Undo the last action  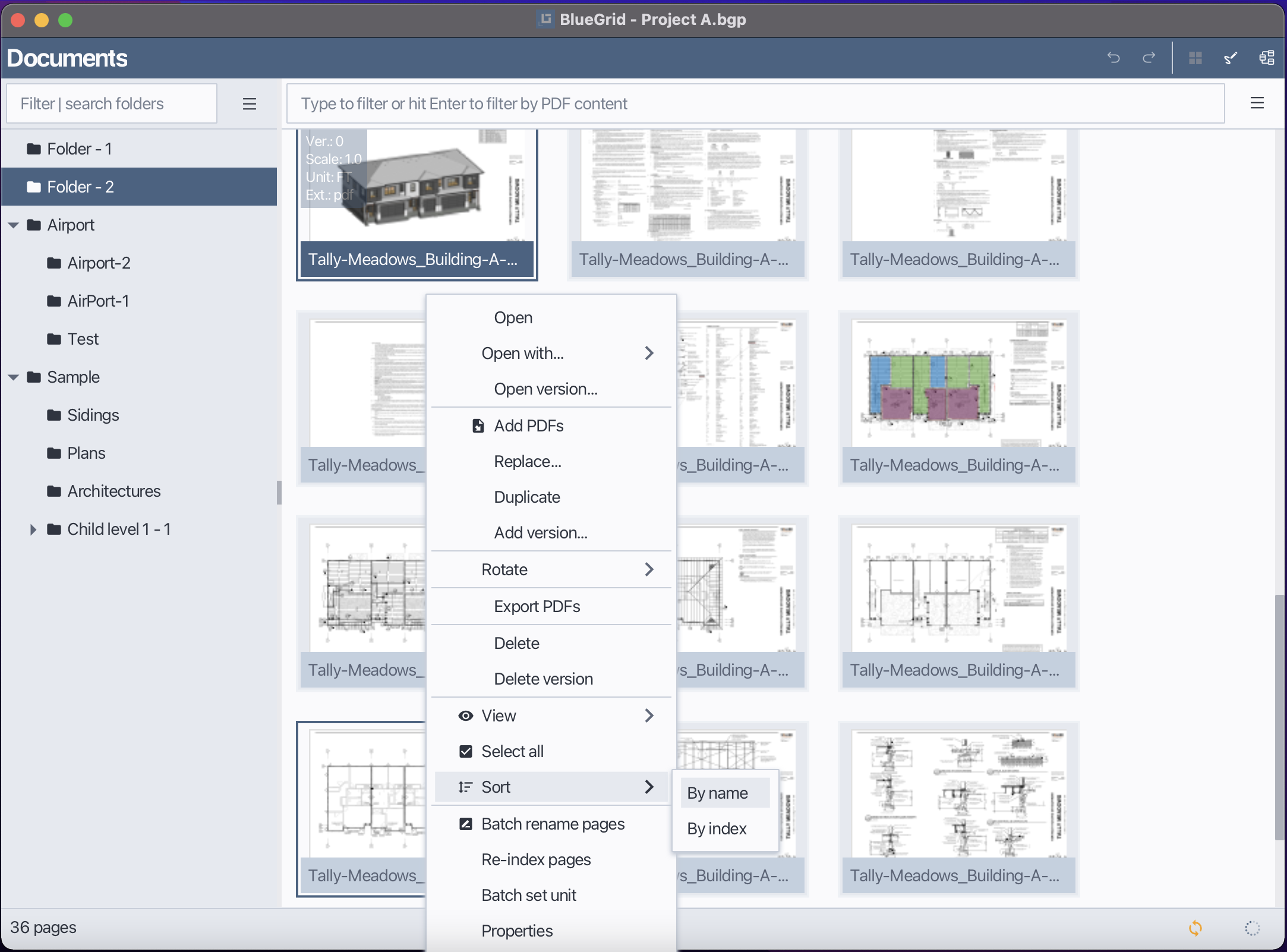point(1114,58)
